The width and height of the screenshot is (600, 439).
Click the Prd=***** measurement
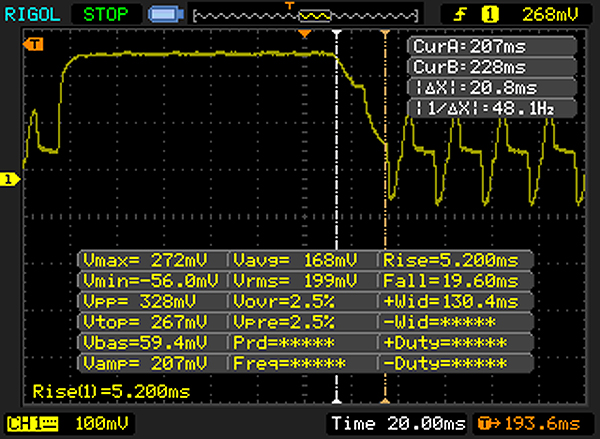(x=303, y=343)
